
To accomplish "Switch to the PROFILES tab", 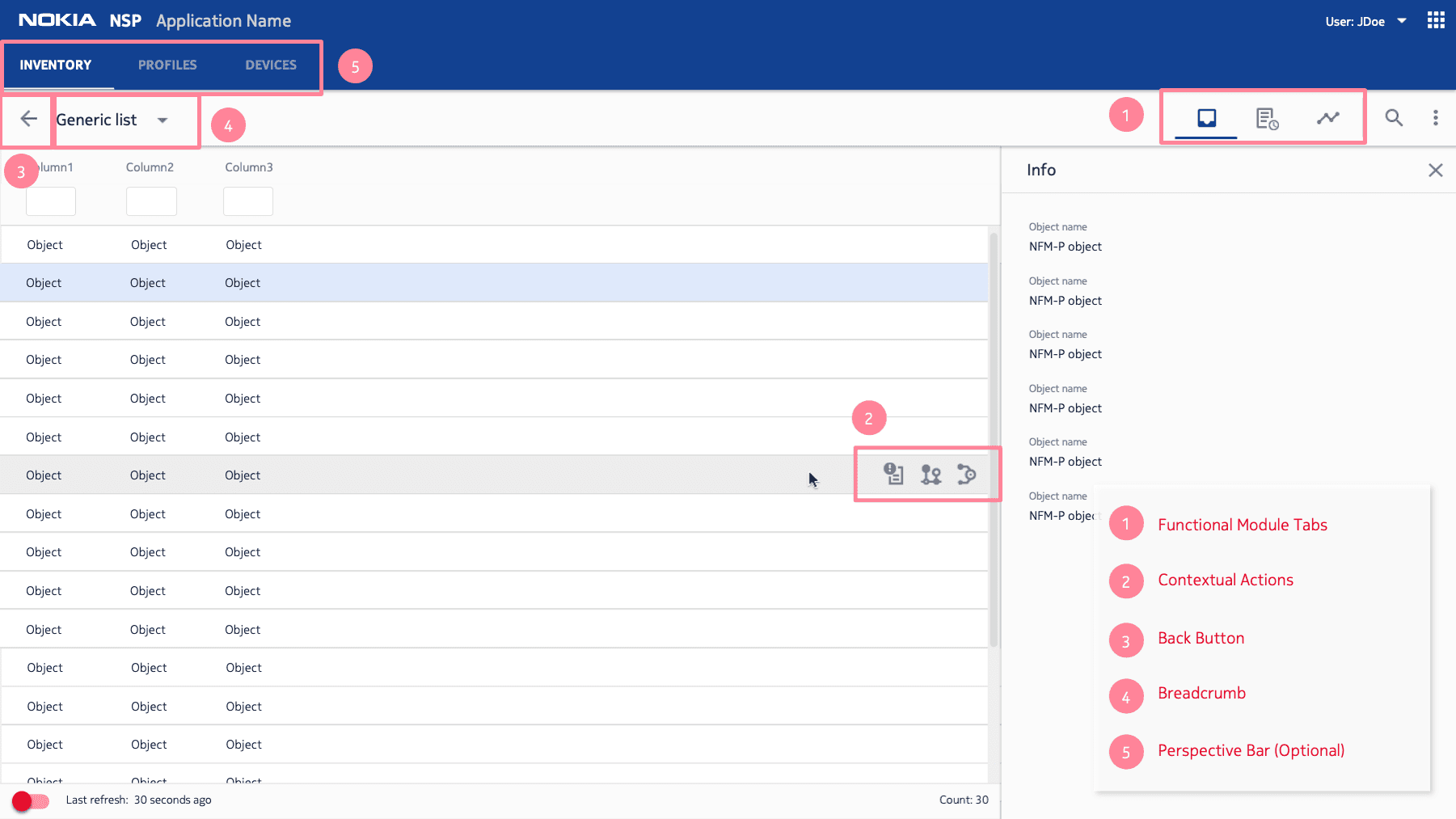I will 167,65.
